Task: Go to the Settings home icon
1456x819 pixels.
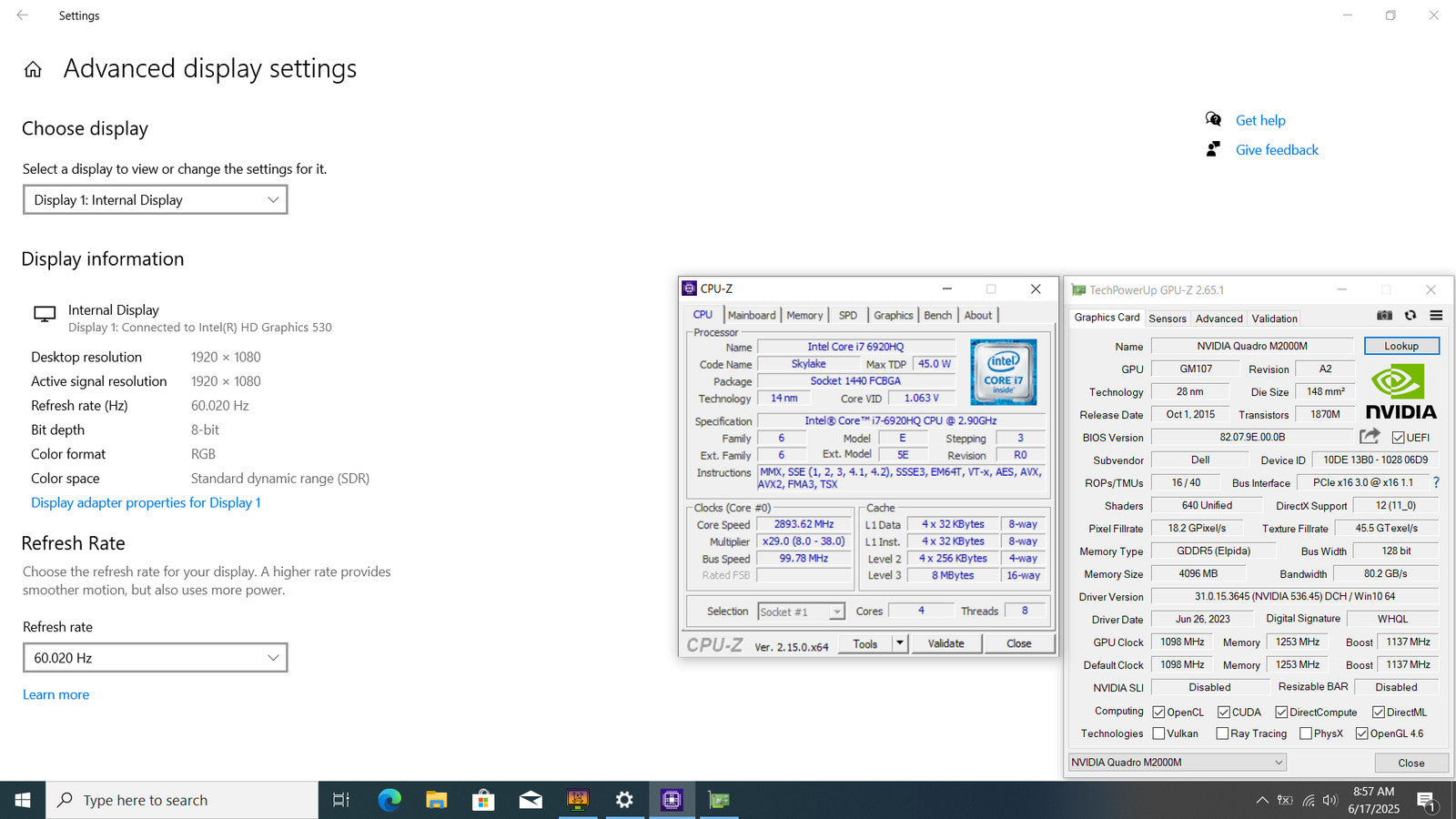Action: (x=33, y=70)
